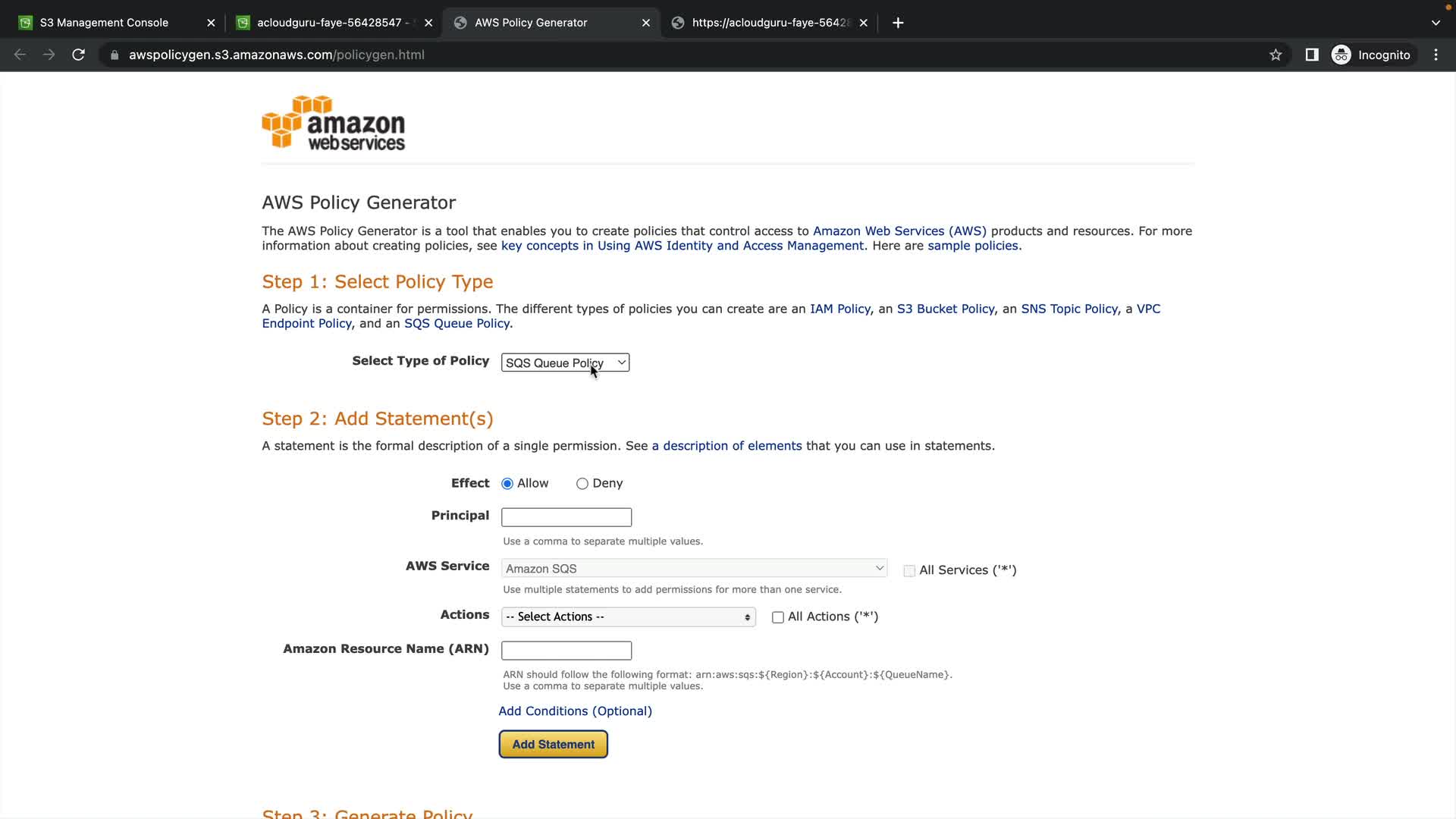Select the Allow effect radio button
This screenshot has height=819, width=1456.
(507, 484)
